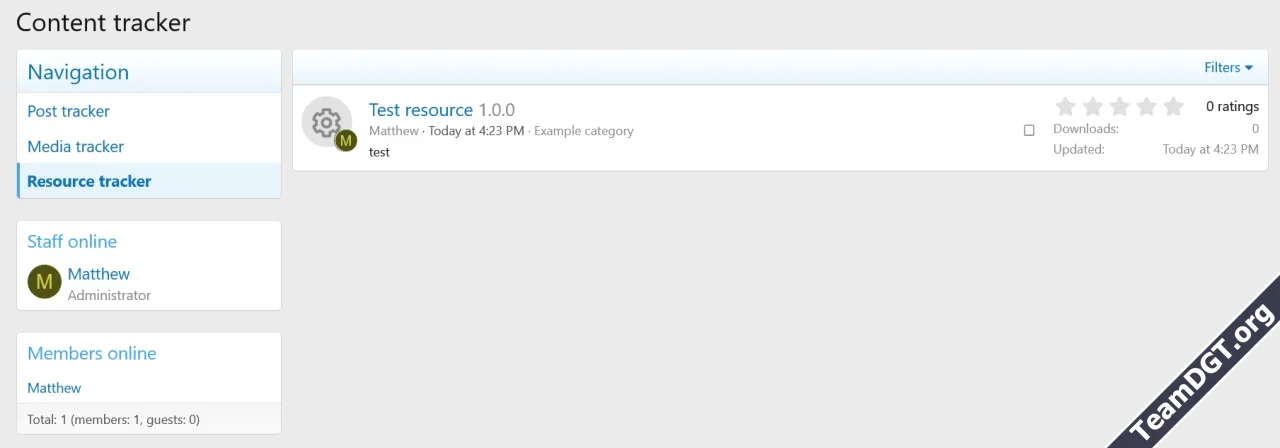
Task: Open the Members online heading
Action: (92, 353)
